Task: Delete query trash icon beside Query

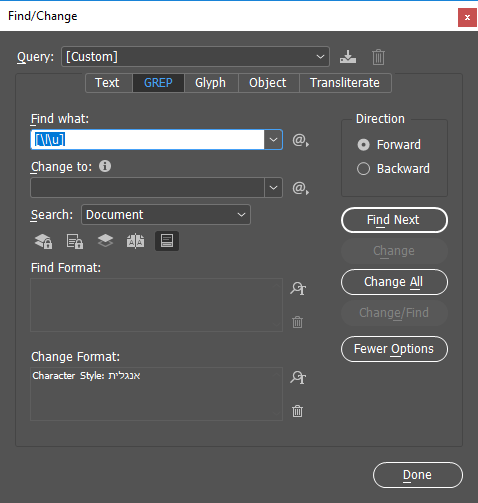Action: pyautogui.click(x=378, y=57)
